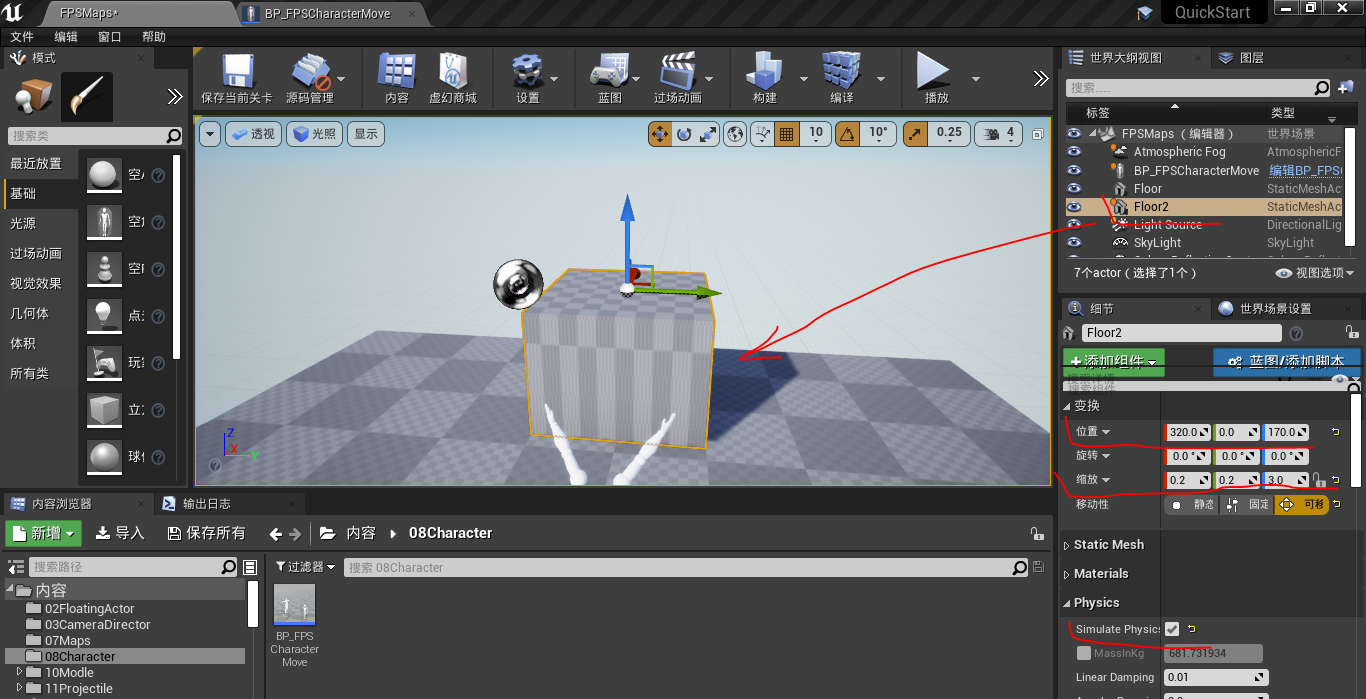Click the 显示 show button in viewport

pyautogui.click(x=366, y=134)
